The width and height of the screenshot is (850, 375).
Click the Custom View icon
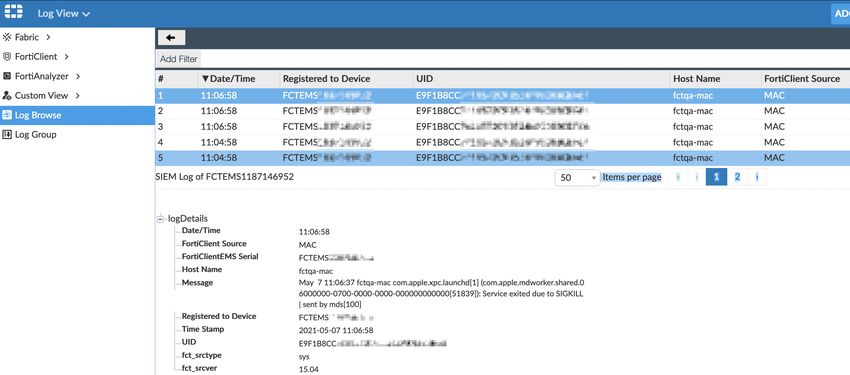(x=7, y=95)
